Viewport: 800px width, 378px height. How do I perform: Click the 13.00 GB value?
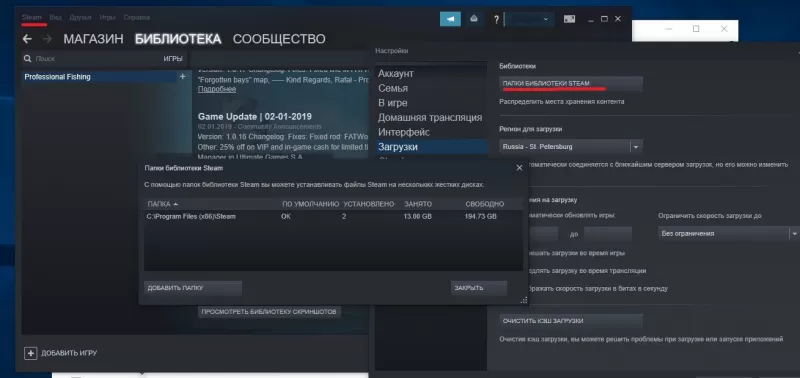pyautogui.click(x=418, y=216)
